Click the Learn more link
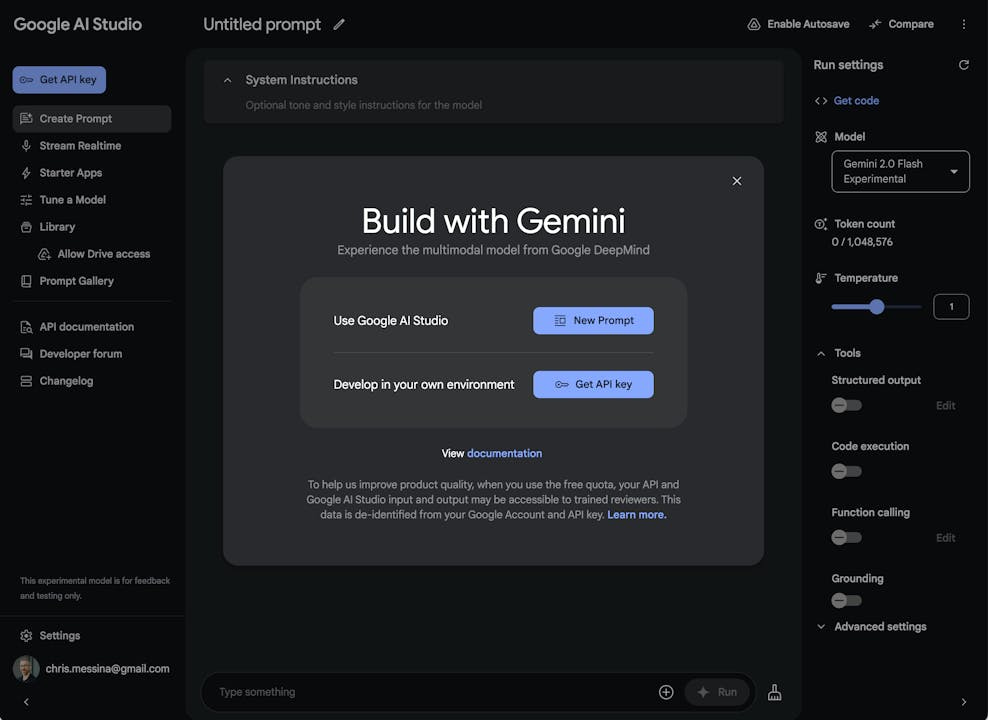 [x=636, y=515]
